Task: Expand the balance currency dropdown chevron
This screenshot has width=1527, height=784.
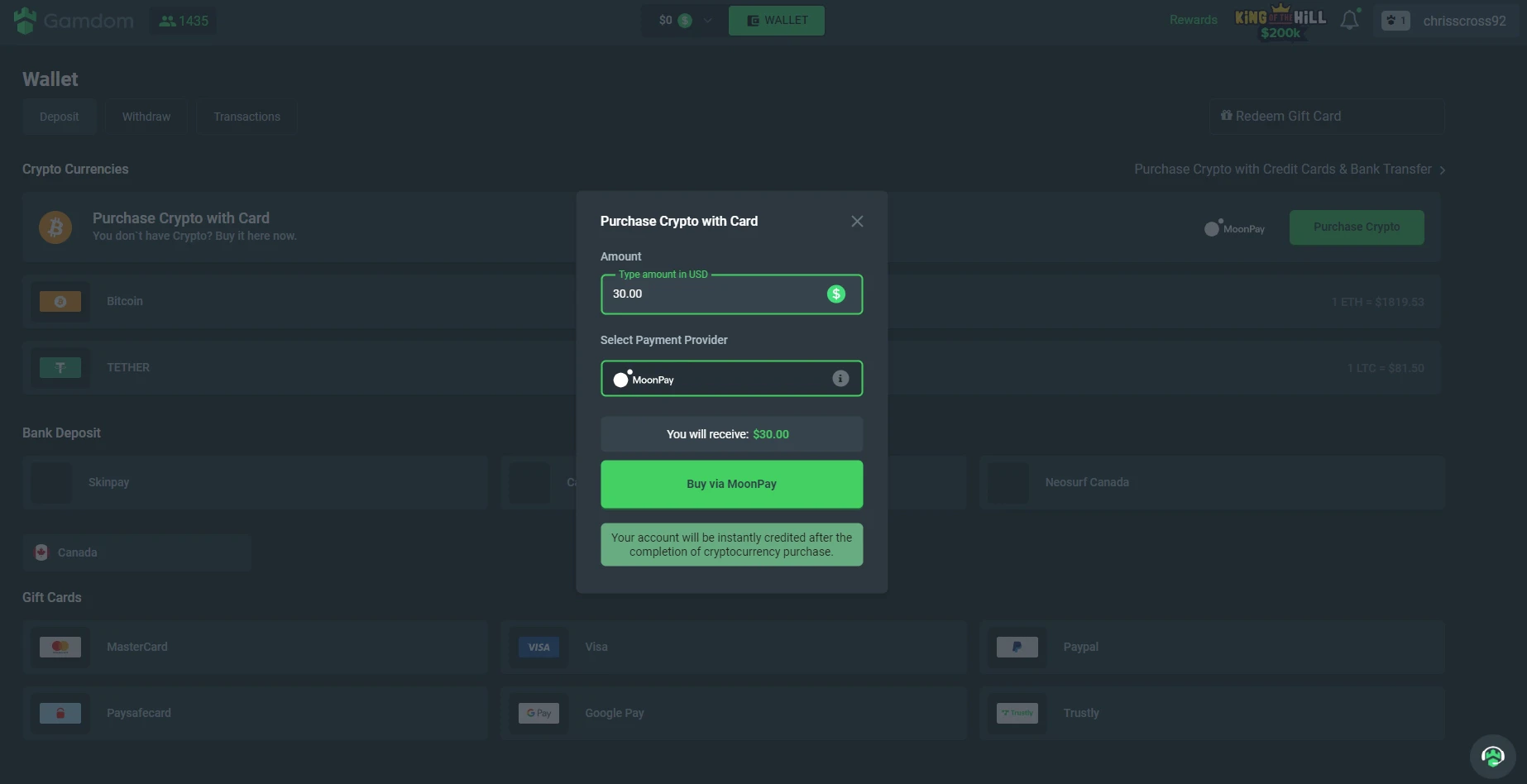Action: tap(708, 21)
